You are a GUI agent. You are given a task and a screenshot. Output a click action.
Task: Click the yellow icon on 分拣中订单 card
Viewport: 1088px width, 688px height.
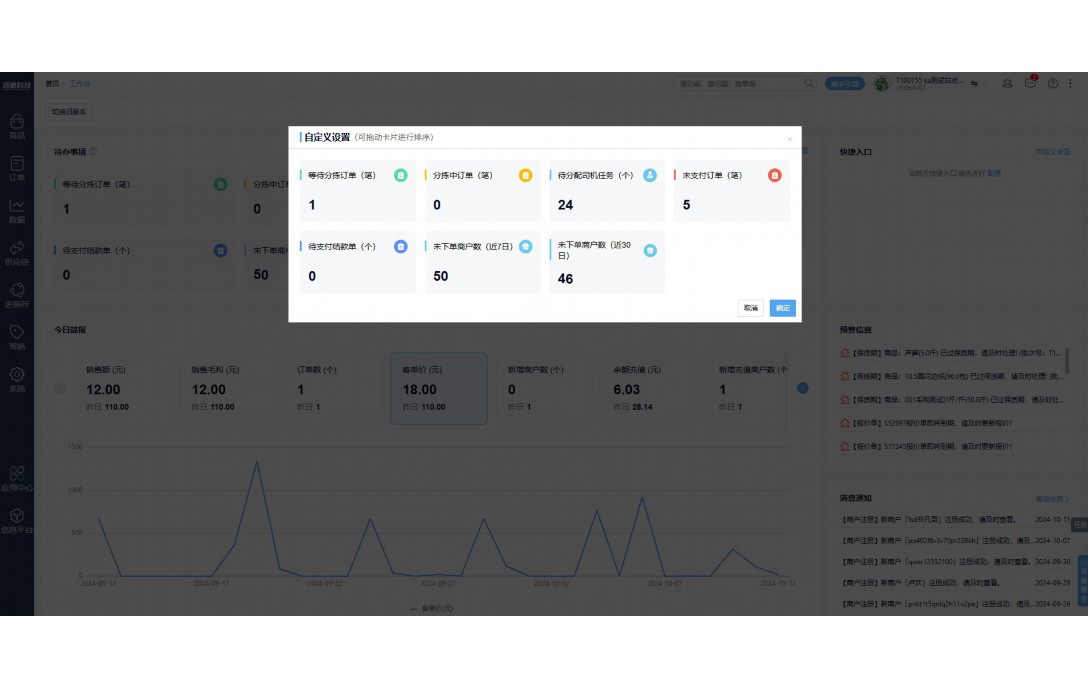pos(525,175)
